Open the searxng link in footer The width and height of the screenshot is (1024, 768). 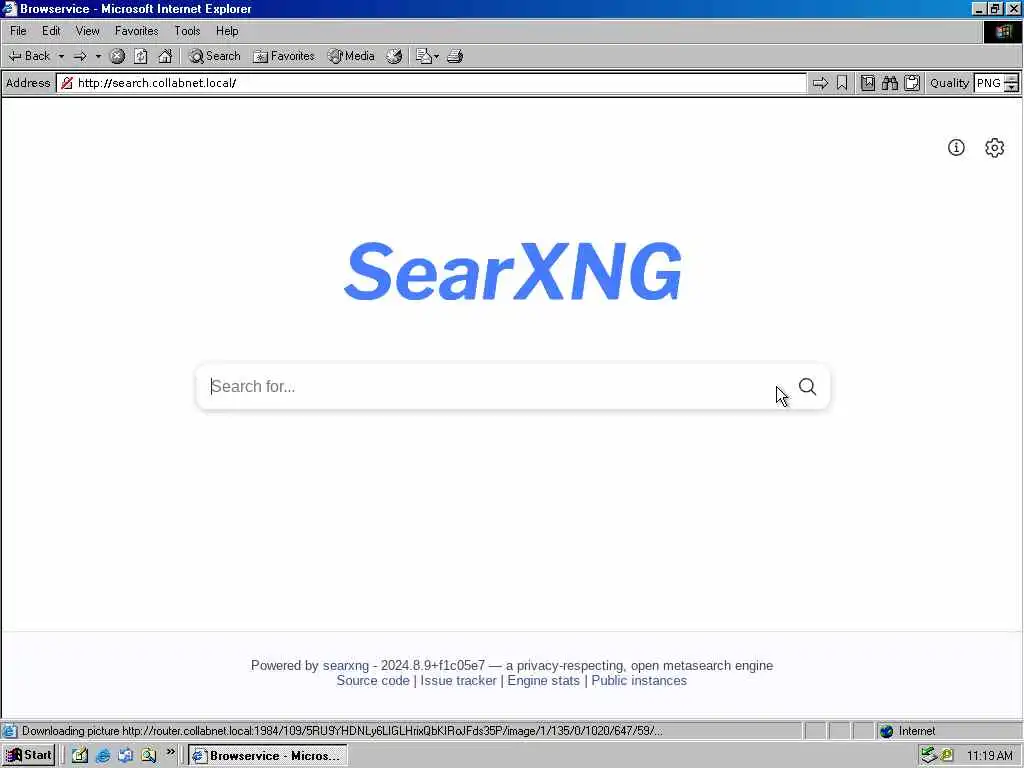pos(345,665)
